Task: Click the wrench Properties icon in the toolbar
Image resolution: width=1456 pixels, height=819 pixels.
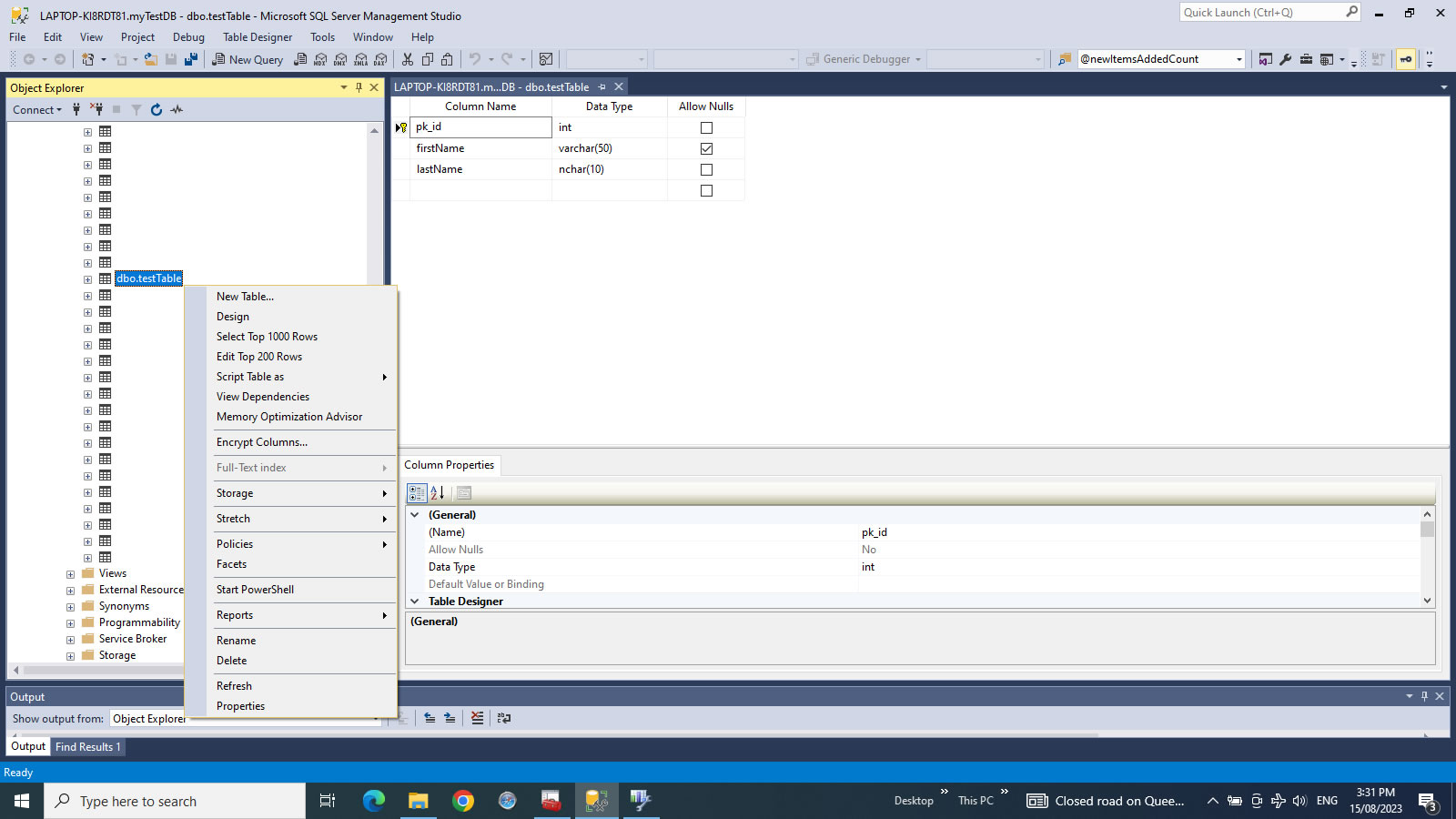Action: tap(1286, 59)
